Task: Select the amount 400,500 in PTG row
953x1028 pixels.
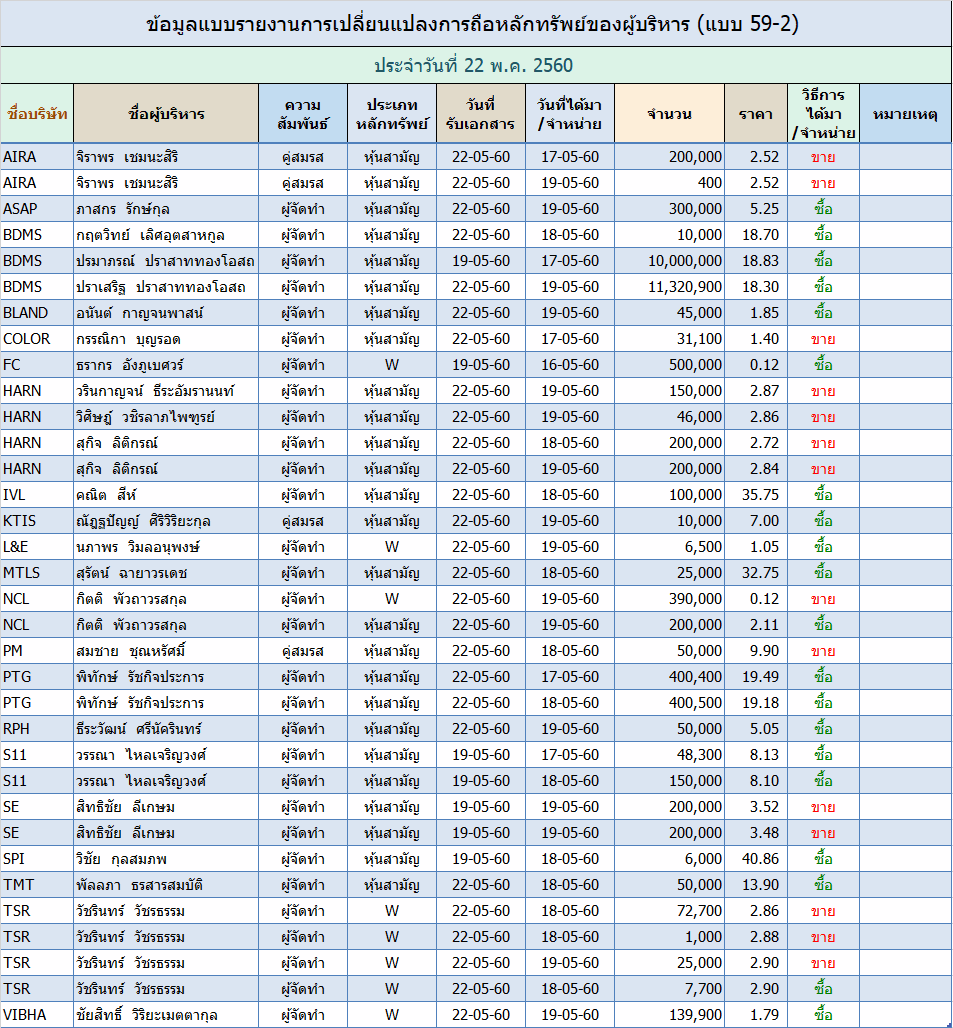Action: coord(695,703)
